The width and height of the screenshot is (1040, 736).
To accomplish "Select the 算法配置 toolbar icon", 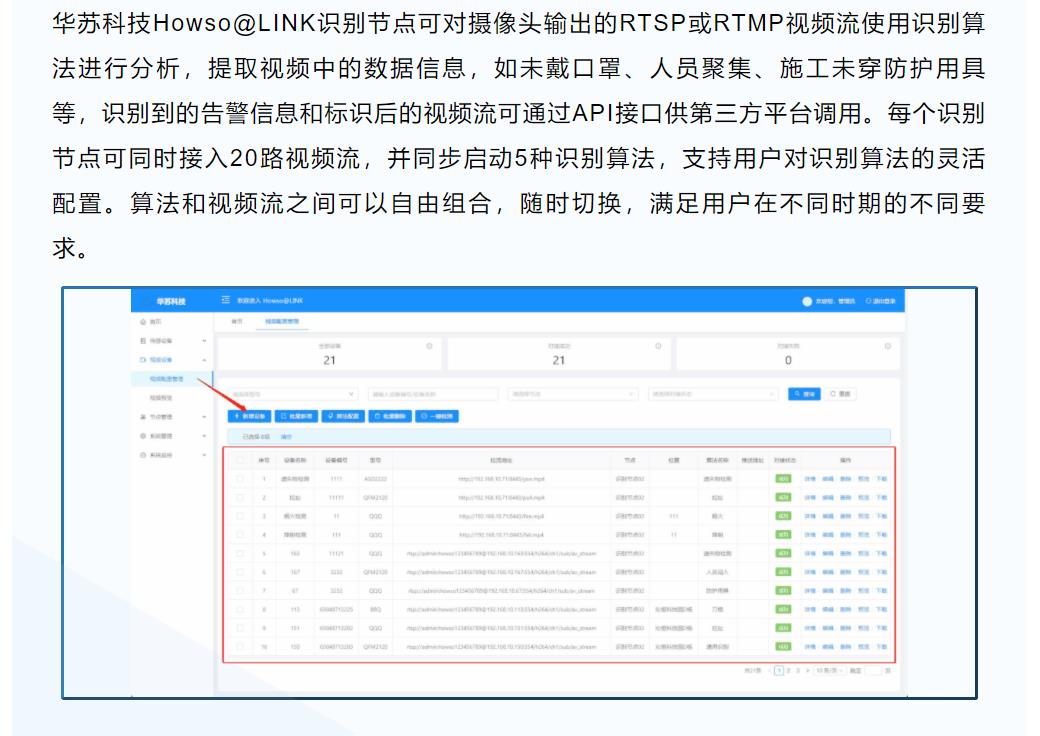I will pyautogui.click(x=330, y=417).
